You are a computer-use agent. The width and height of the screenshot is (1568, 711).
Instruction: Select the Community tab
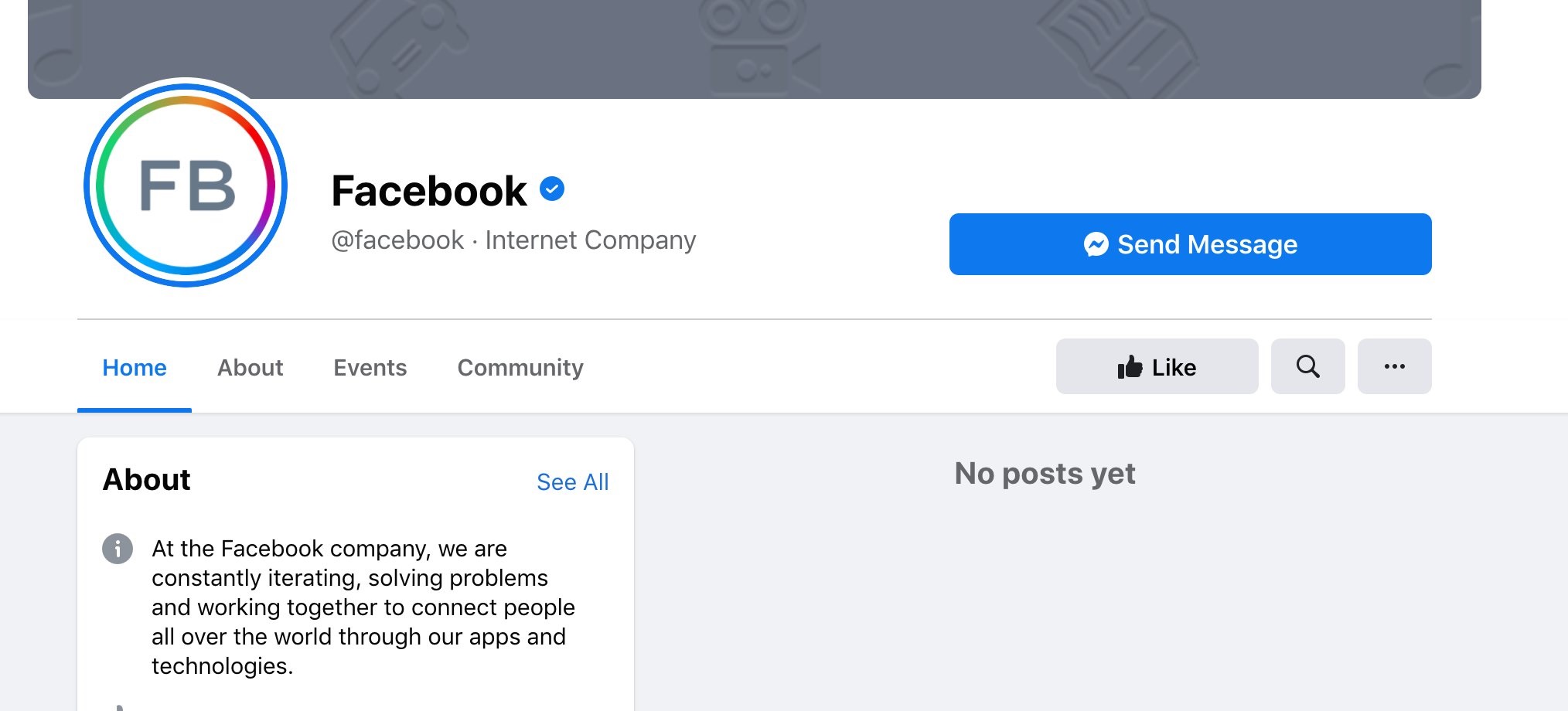520,368
